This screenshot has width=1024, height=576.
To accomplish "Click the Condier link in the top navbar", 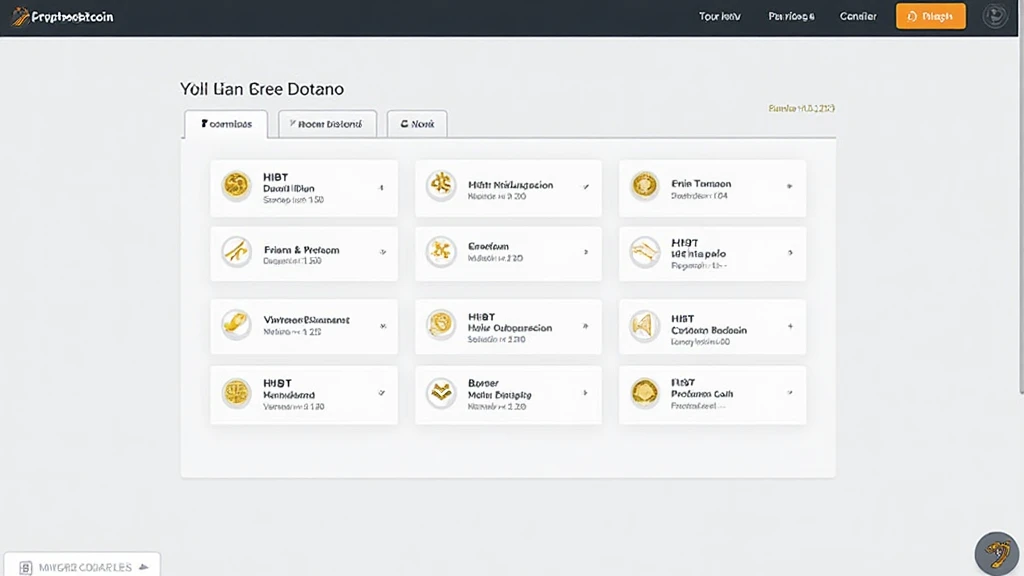I will [x=858, y=17].
